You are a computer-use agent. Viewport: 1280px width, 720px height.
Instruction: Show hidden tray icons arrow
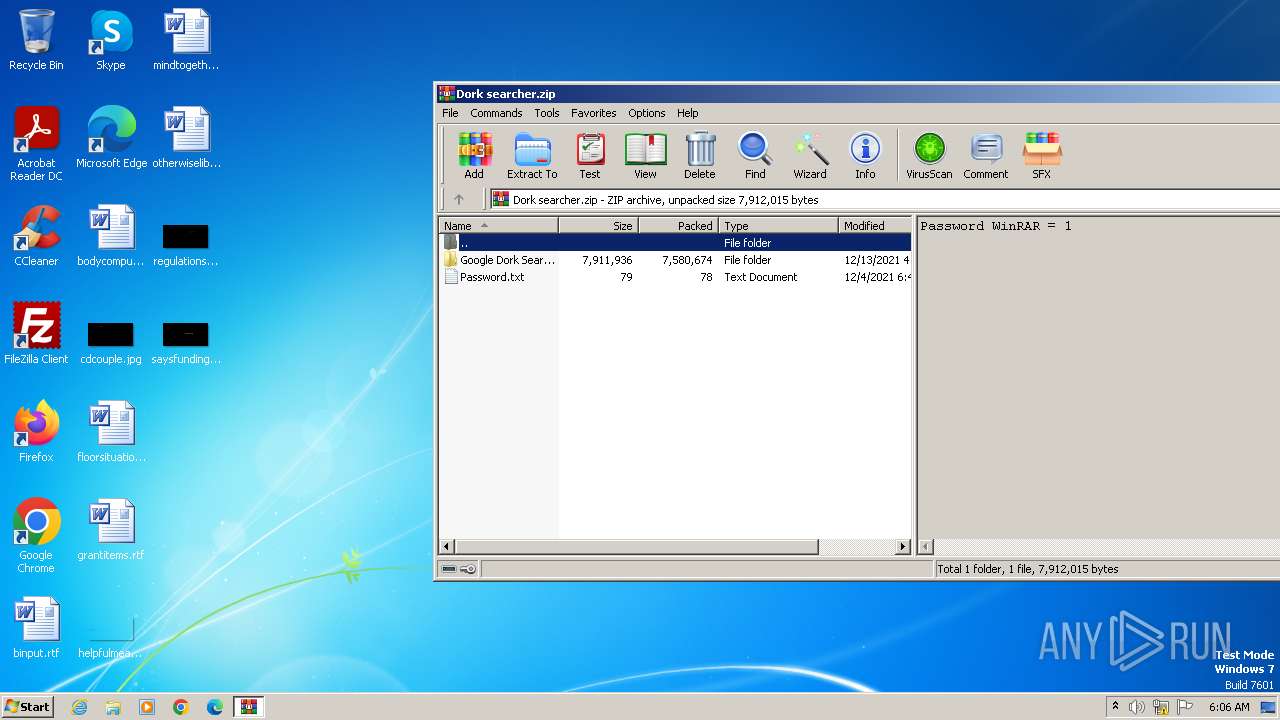point(1115,707)
